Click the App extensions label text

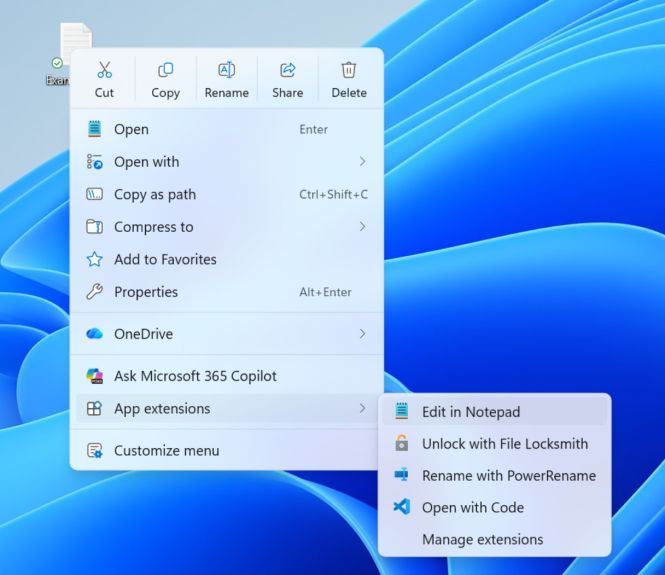click(x=162, y=408)
